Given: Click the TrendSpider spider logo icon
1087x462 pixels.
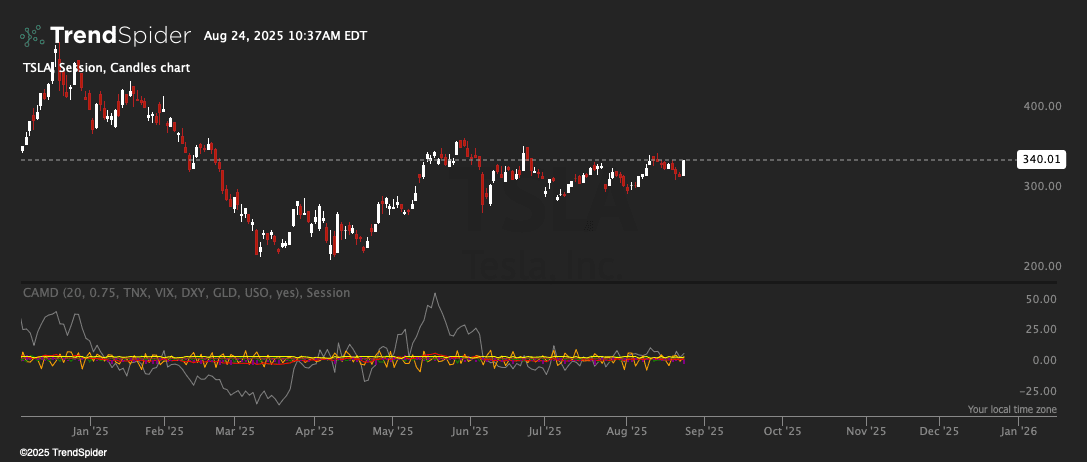Looking at the screenshot, I should pyautogui.click(x=33, y=35).
